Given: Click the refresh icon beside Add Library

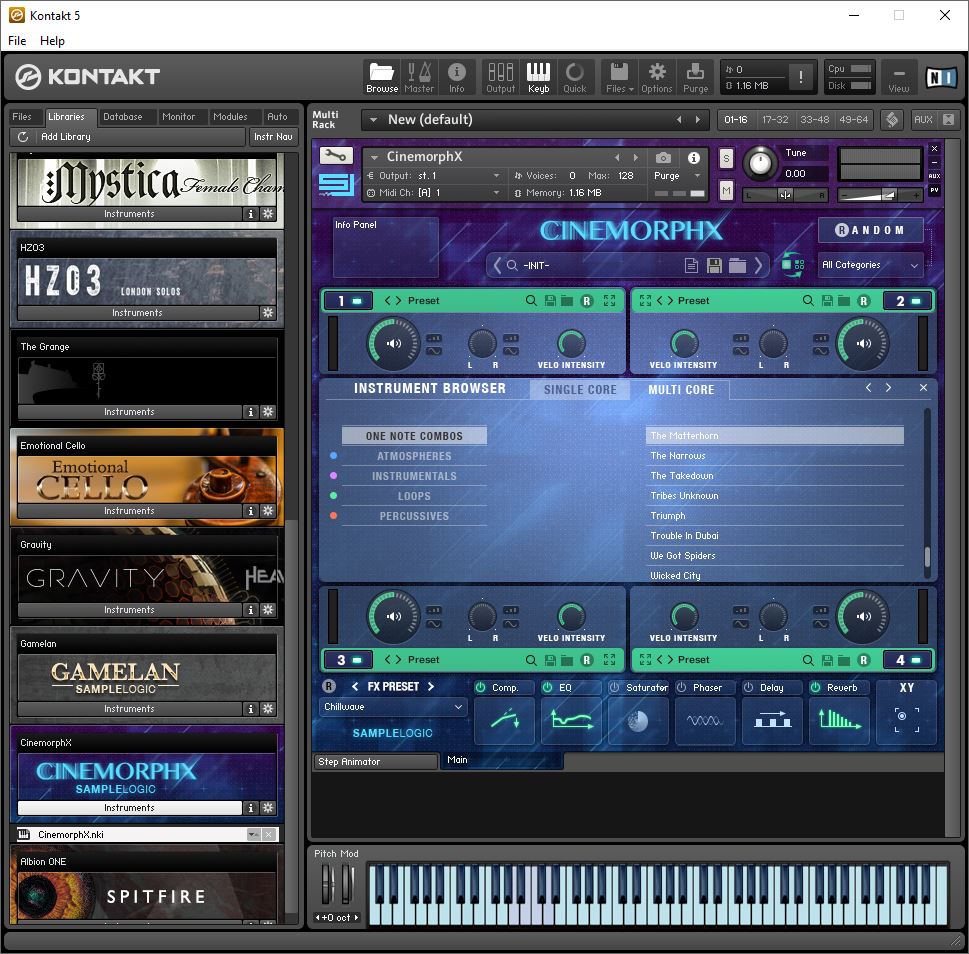Looking at the screenshot, I should coord(23,137).
